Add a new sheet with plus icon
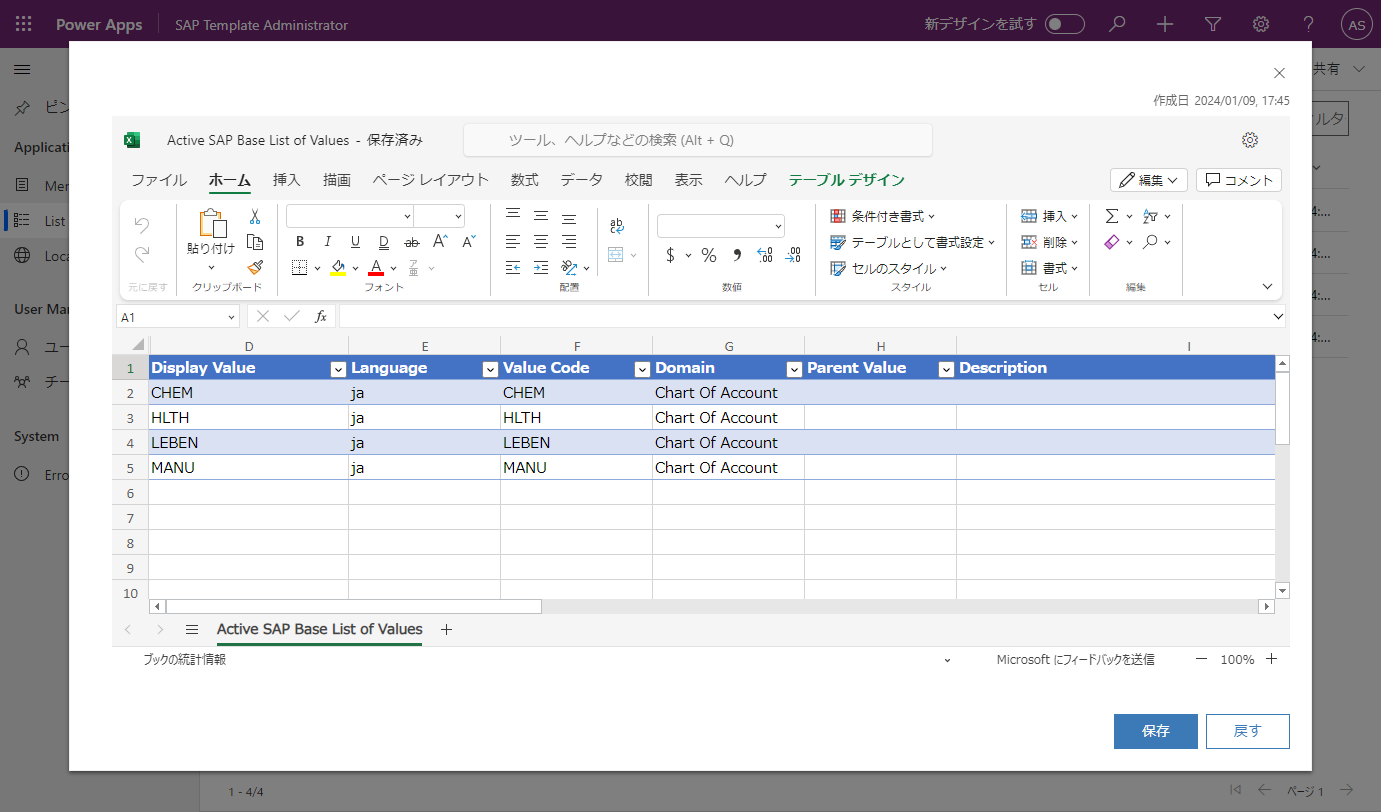The image size is (1381, 812). [447, 630]
